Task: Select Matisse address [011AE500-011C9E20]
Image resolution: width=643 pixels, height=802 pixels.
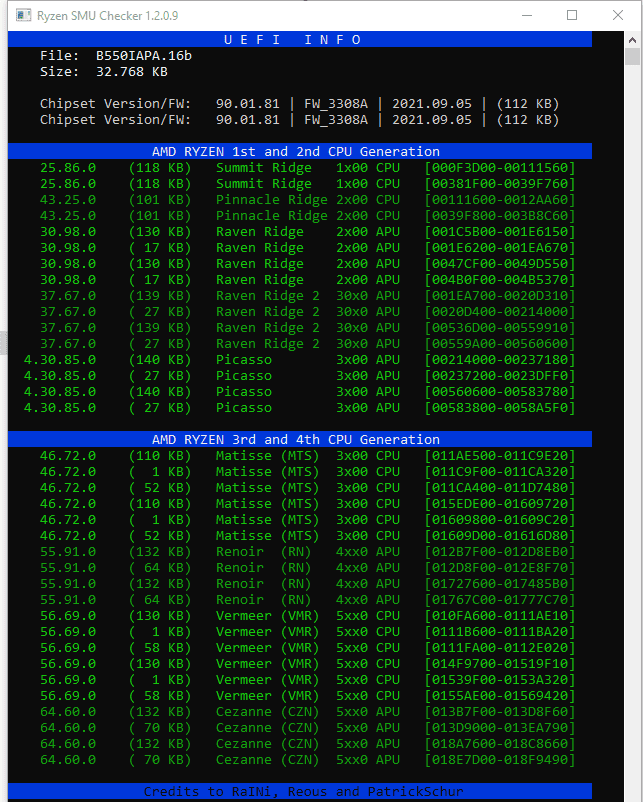Action: tap(500, 456)
